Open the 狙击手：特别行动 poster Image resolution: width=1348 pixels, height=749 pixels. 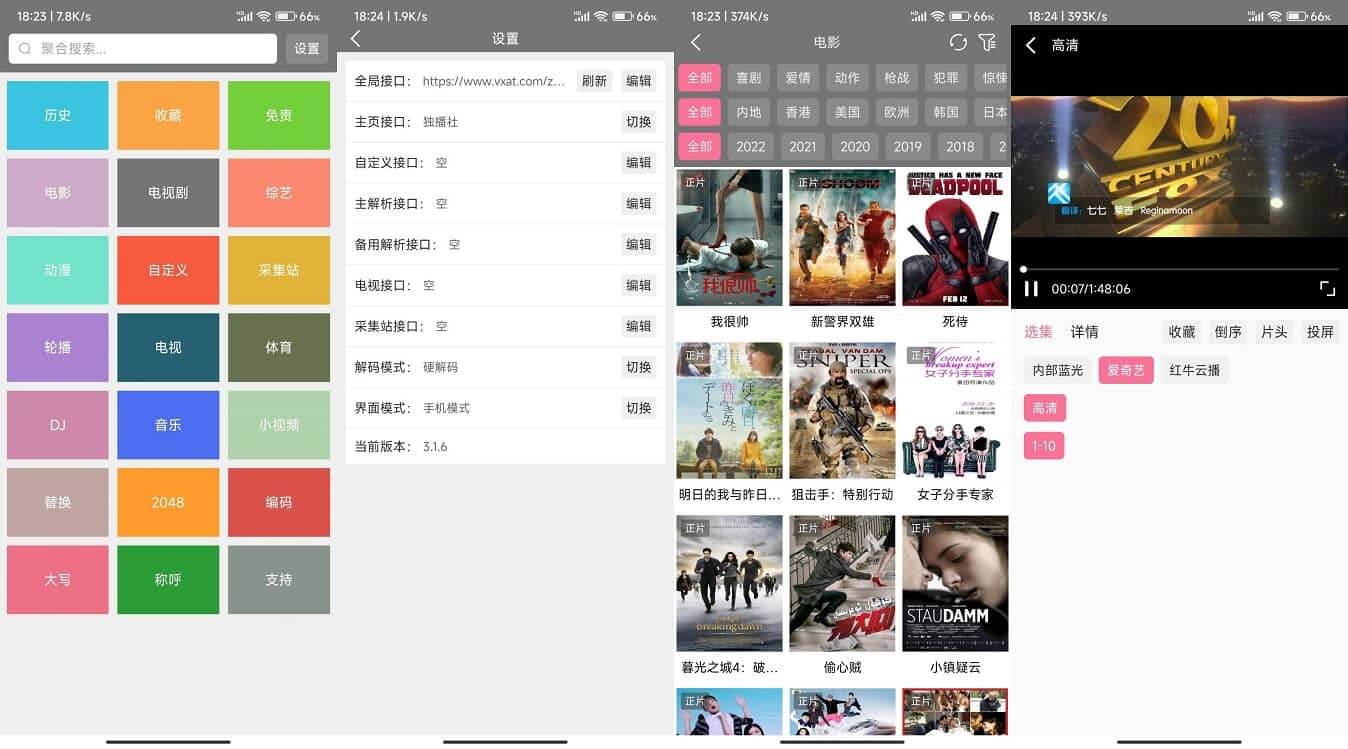(x=842, y=411)
